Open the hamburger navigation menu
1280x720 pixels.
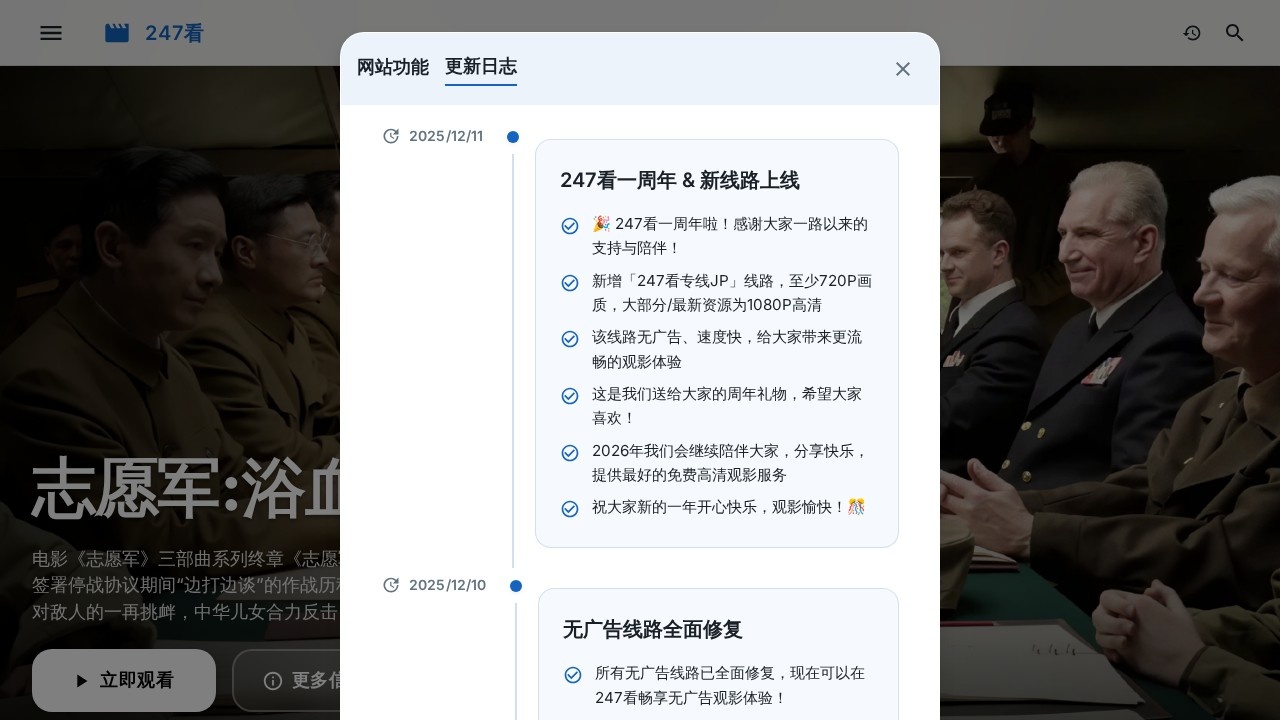(50, 33)
